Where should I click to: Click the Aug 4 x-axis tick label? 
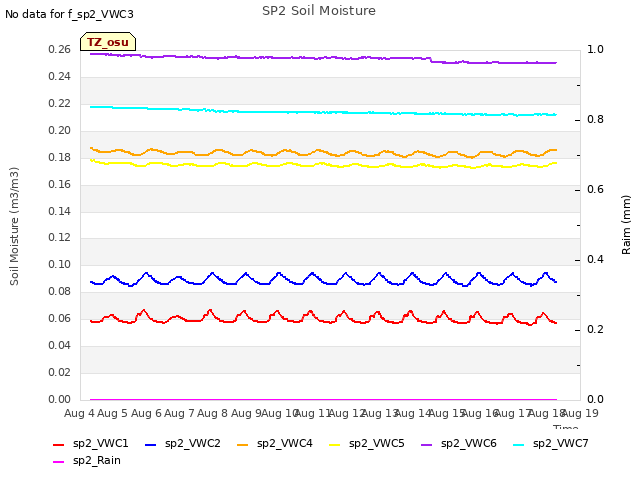tap(79, 413)
